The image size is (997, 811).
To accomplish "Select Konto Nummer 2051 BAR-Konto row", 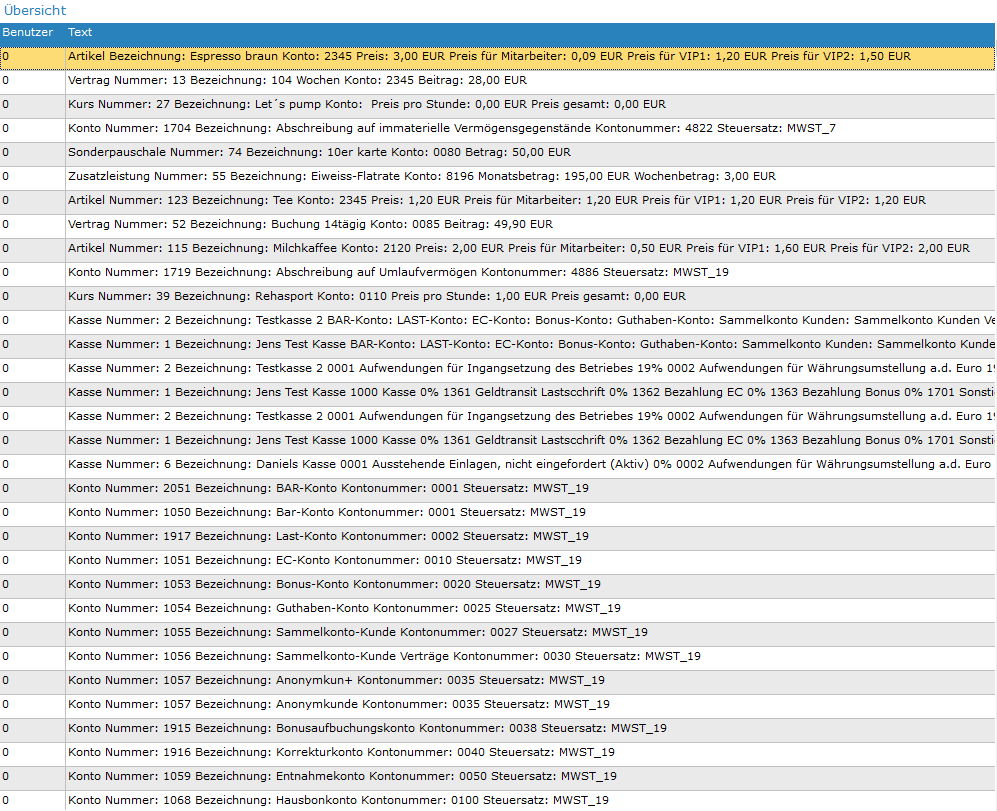I will point(497,489).
